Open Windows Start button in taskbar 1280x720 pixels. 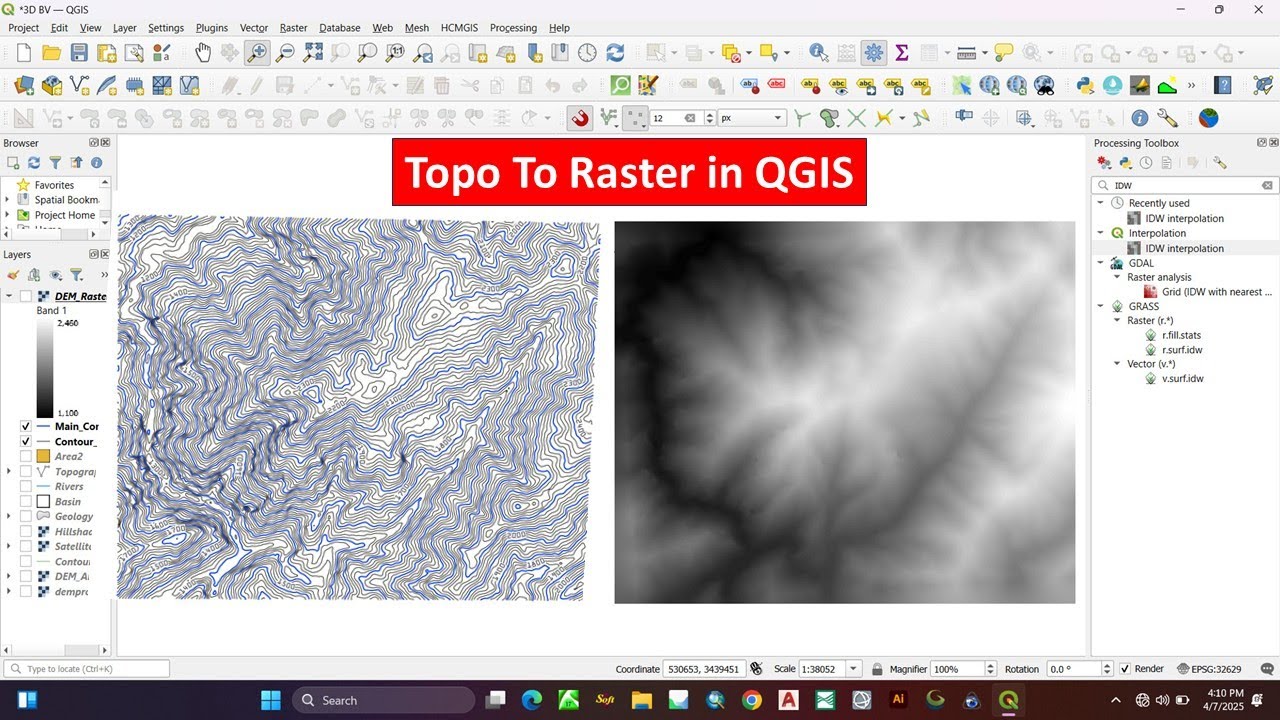click(x=271, y=700)
